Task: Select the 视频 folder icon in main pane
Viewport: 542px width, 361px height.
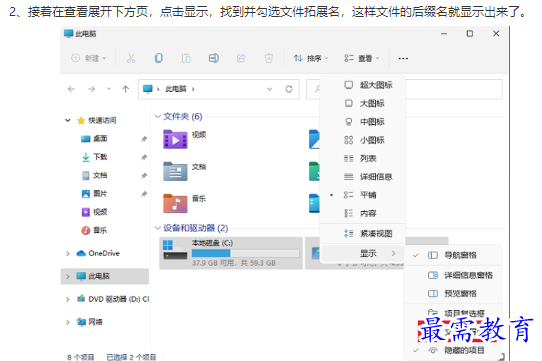Action: (175, 139)
